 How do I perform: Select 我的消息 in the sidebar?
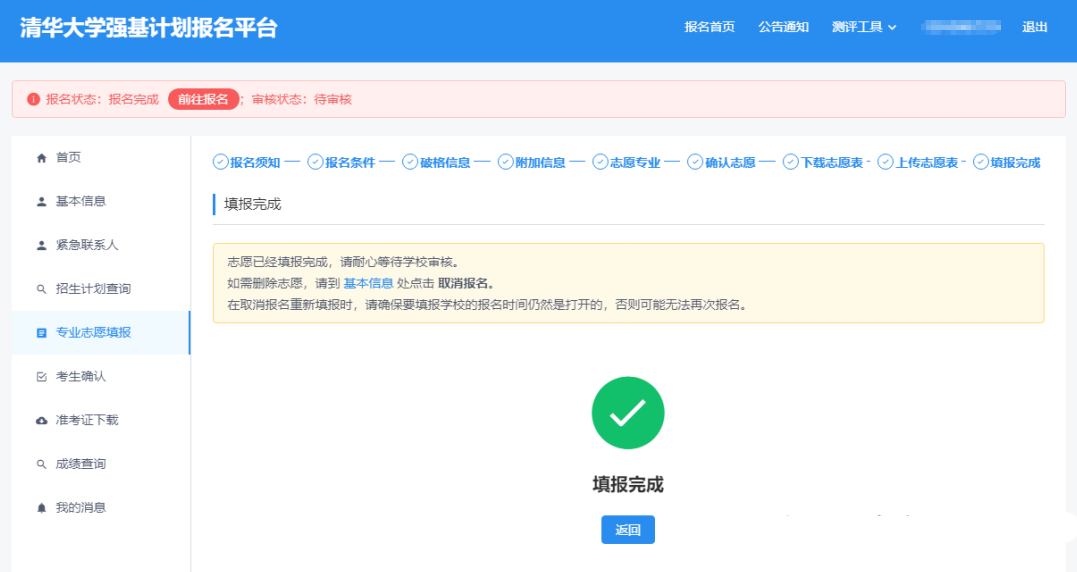pyautogui.click(x=101, y=508)
